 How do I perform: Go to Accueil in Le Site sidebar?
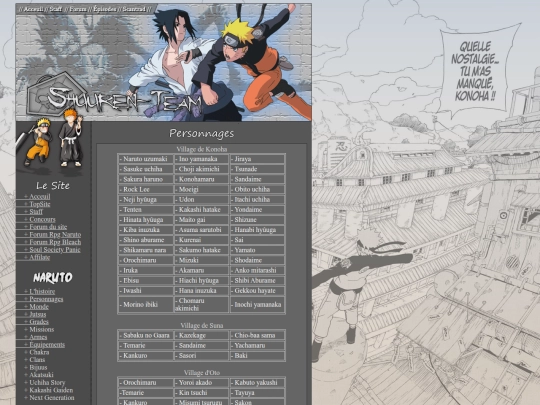40,196
